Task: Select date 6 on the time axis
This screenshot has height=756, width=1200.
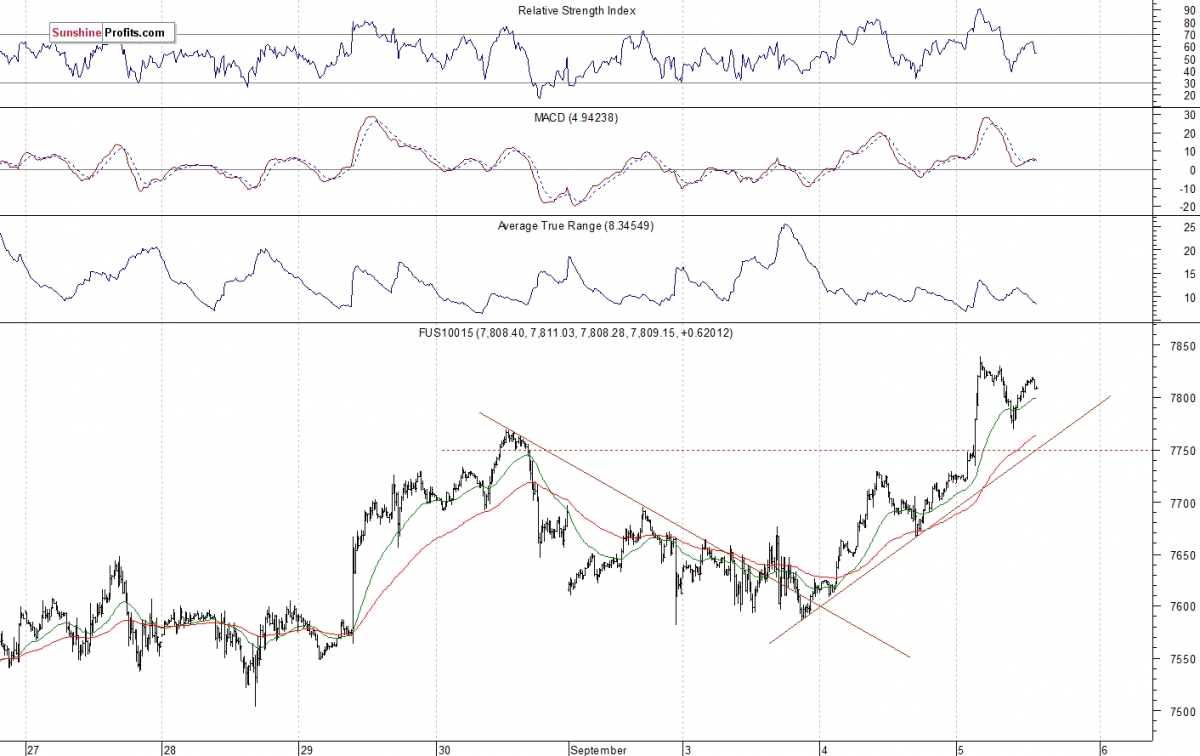Action: tap(1105, 748)
